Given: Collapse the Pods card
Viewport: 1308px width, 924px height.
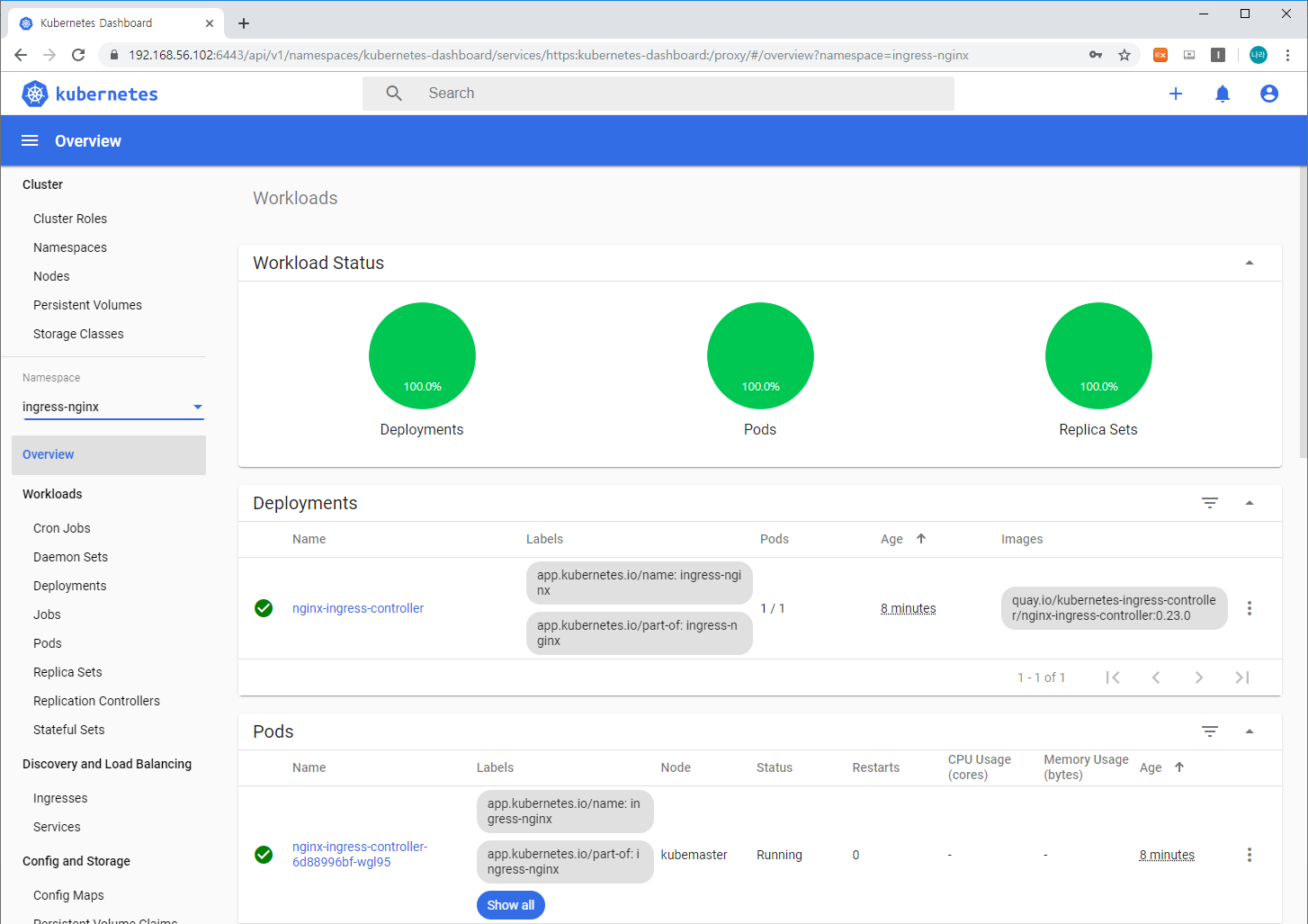Looking at the screenshot, I should pyautogui.click(x=1250, y=731).
